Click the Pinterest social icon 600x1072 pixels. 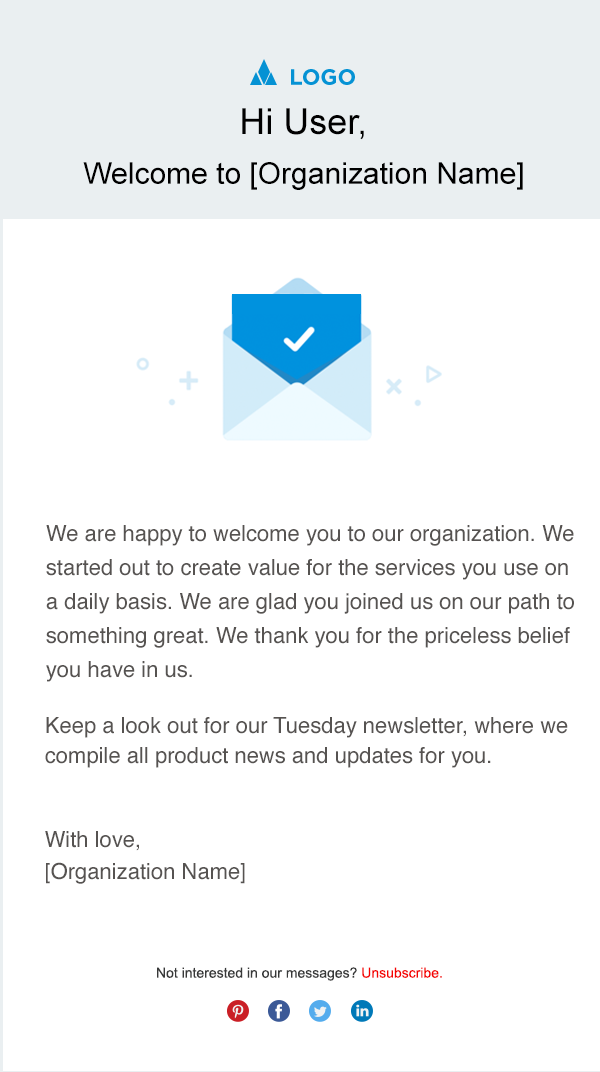(238, 1011)
